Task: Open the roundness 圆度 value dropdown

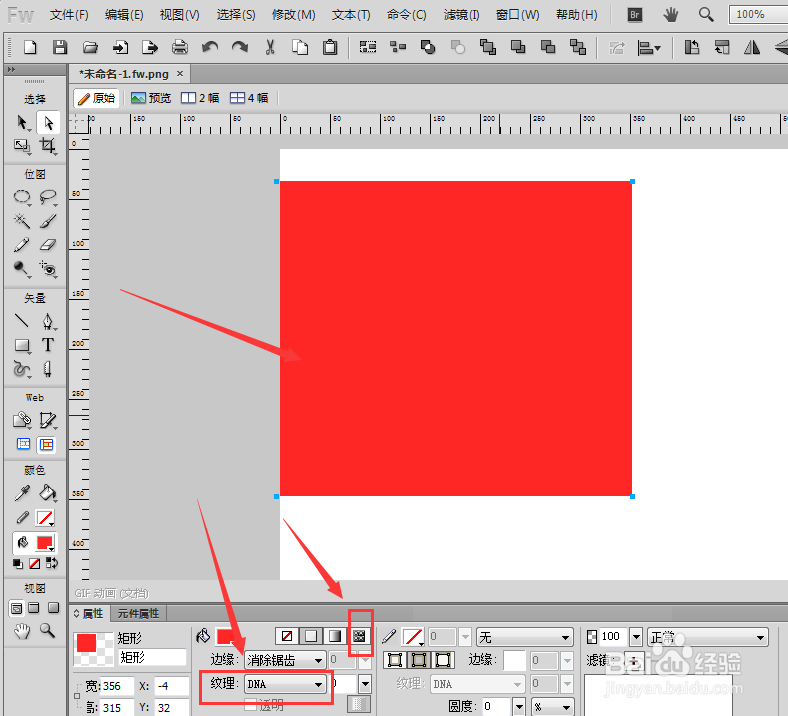Action: point(519,706)
